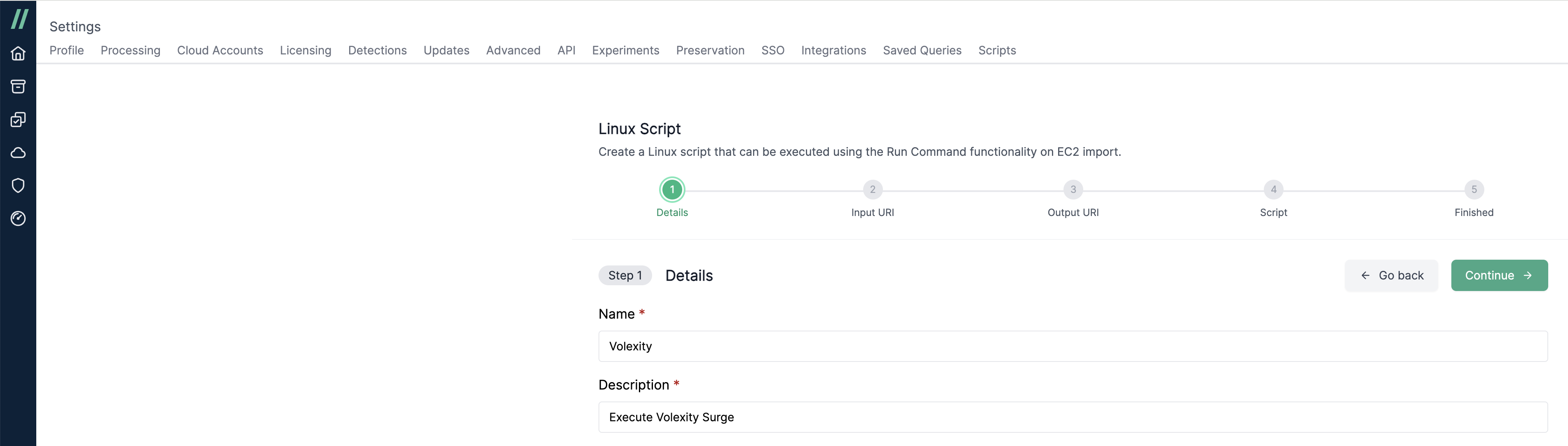Go to the Preservation tab

710,51
